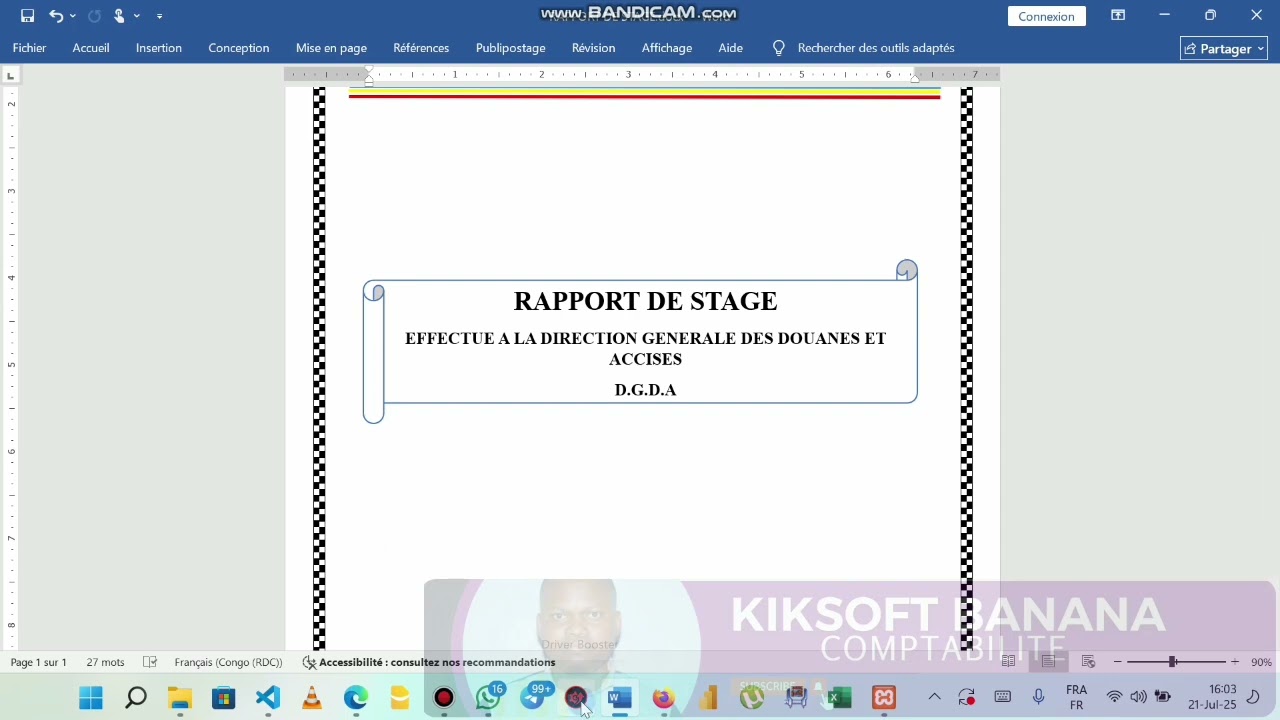
Task: Open the Références tab
Action: (x=421, y=48)
